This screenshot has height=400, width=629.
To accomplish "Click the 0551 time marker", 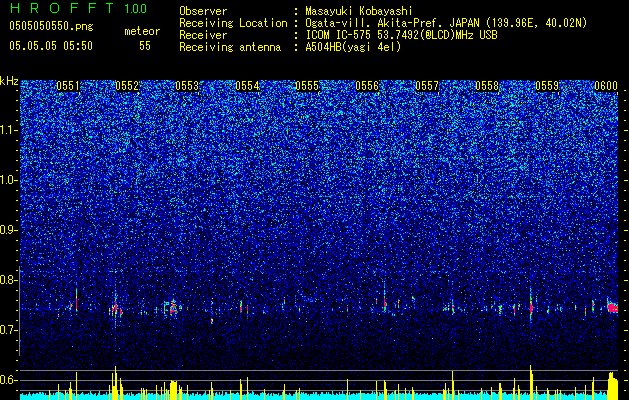I will click(68, 86).
